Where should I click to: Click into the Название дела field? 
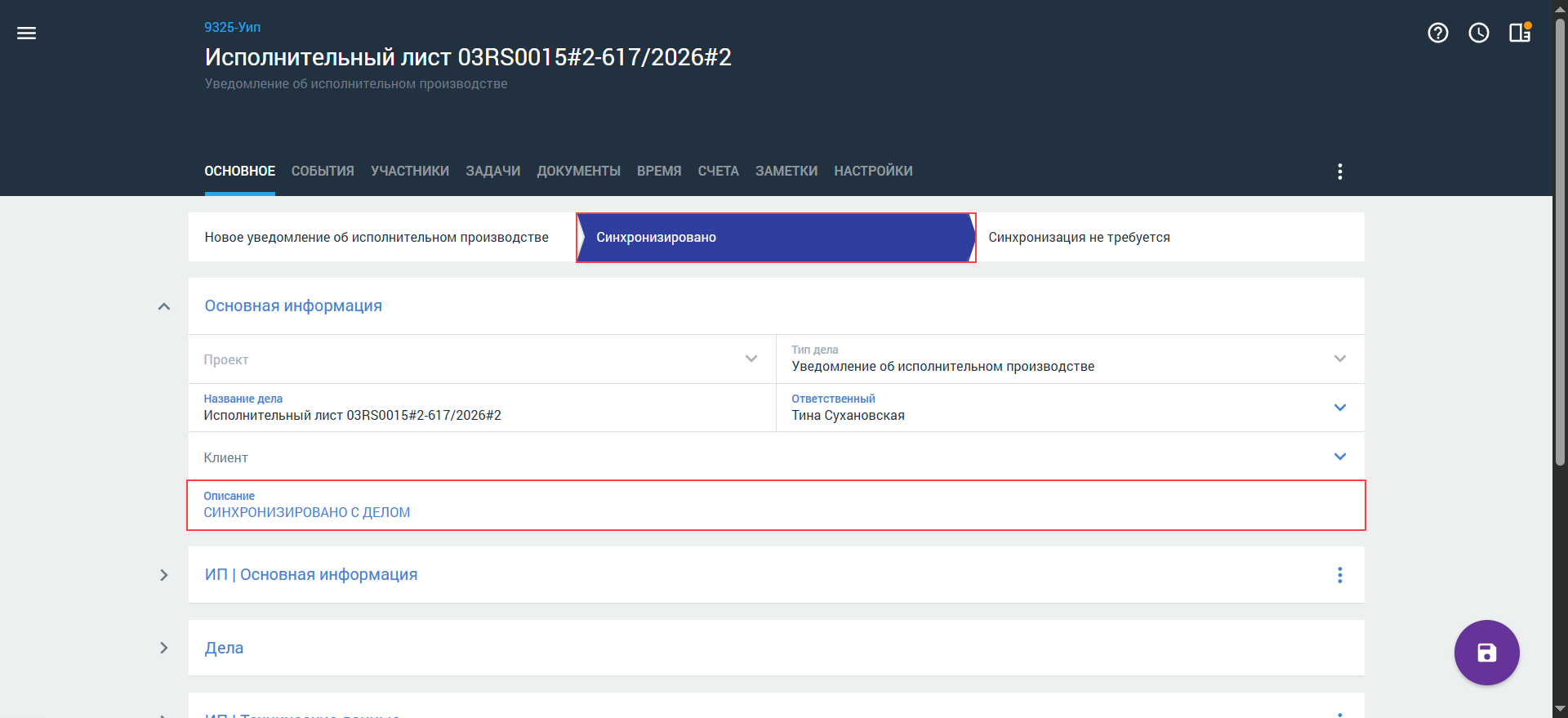(x=482, y=408)
